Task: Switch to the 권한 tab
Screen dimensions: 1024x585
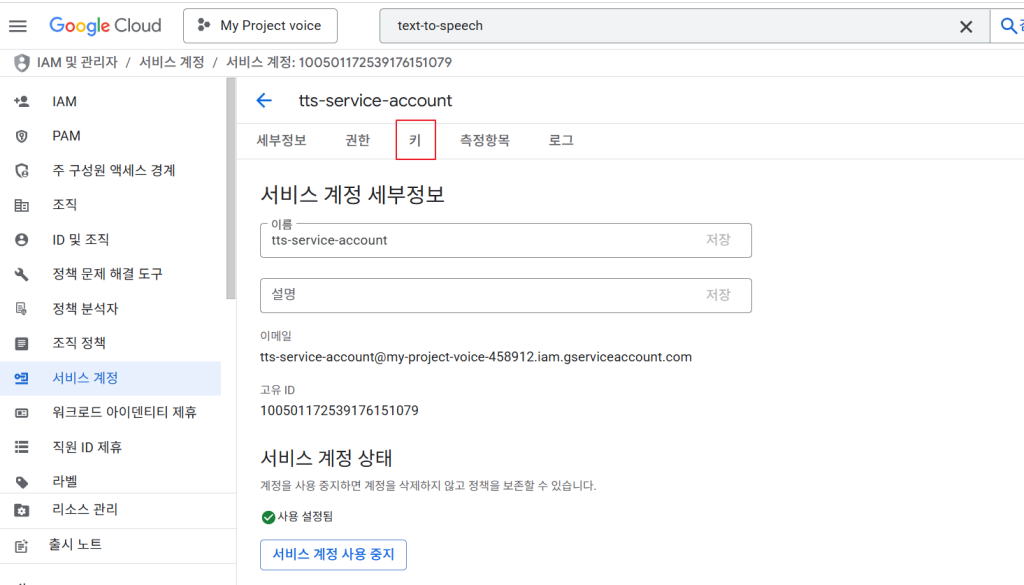Action: pos(357,141)
